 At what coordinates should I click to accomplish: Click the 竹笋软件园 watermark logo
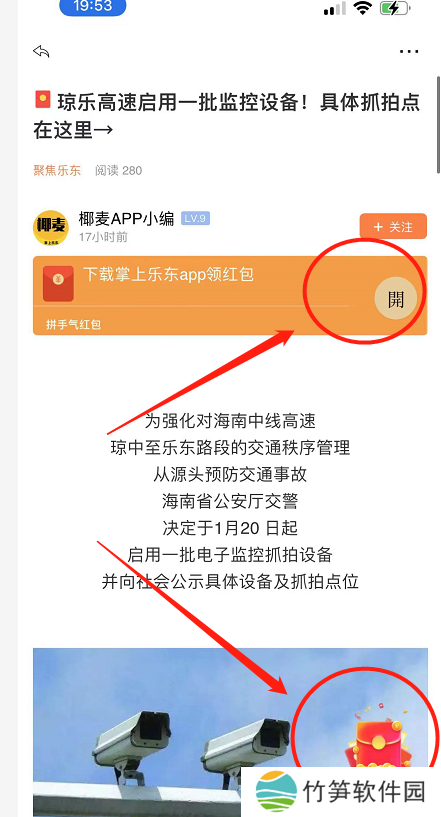click(341, 791)
